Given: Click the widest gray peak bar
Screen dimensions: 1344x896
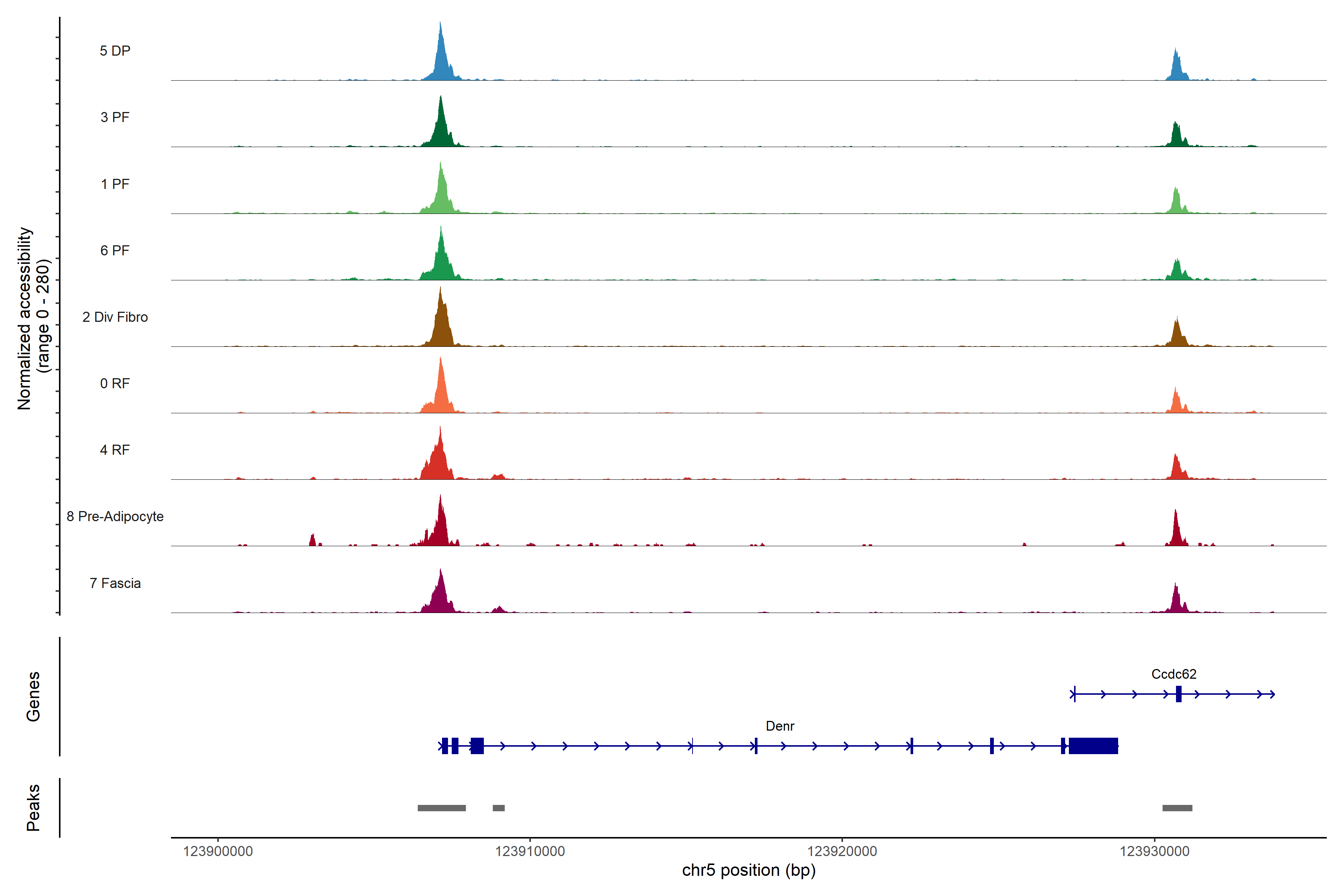Looking at the screenshot, I should (x=441, y=808).
